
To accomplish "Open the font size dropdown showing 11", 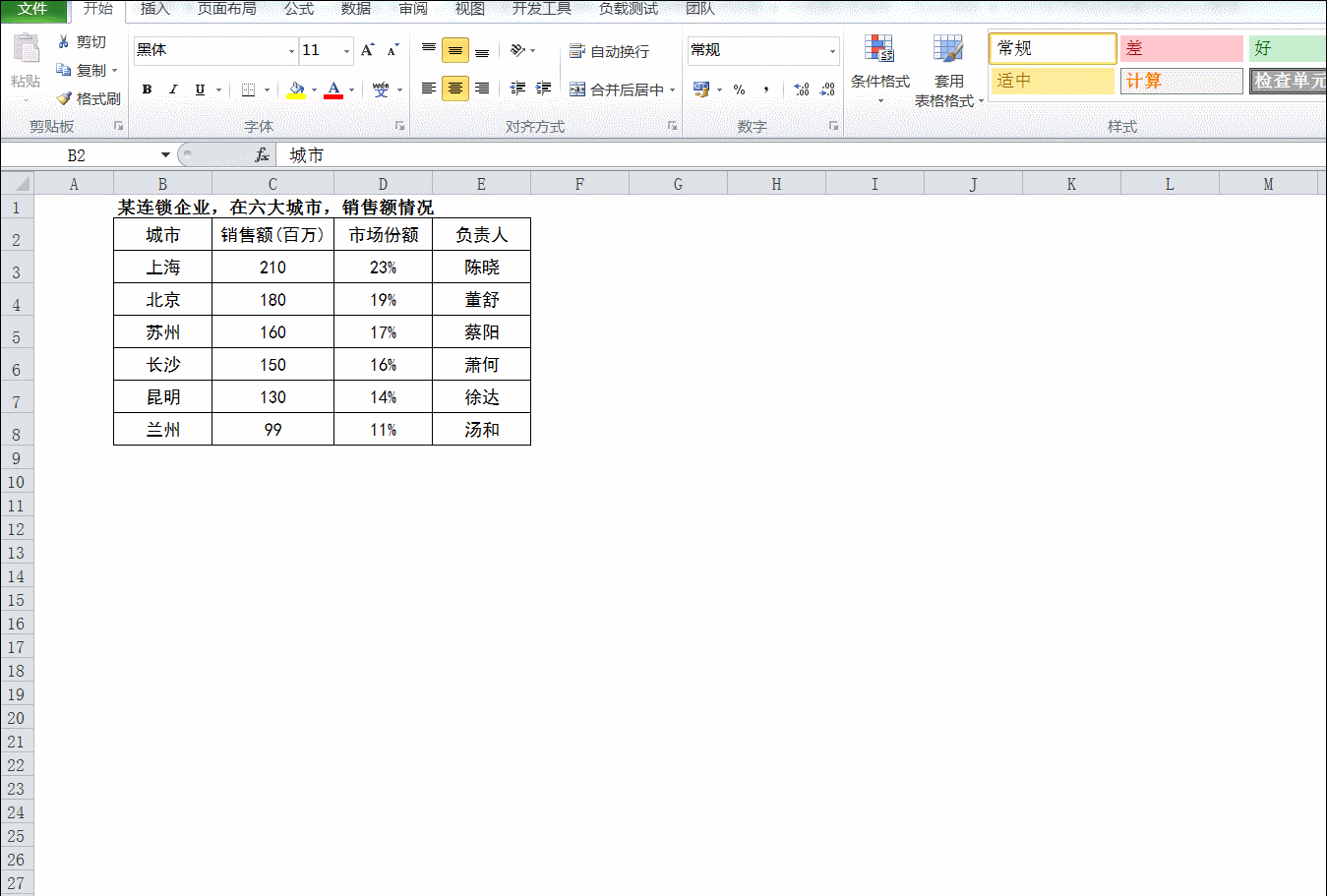I will click(346, 51).
